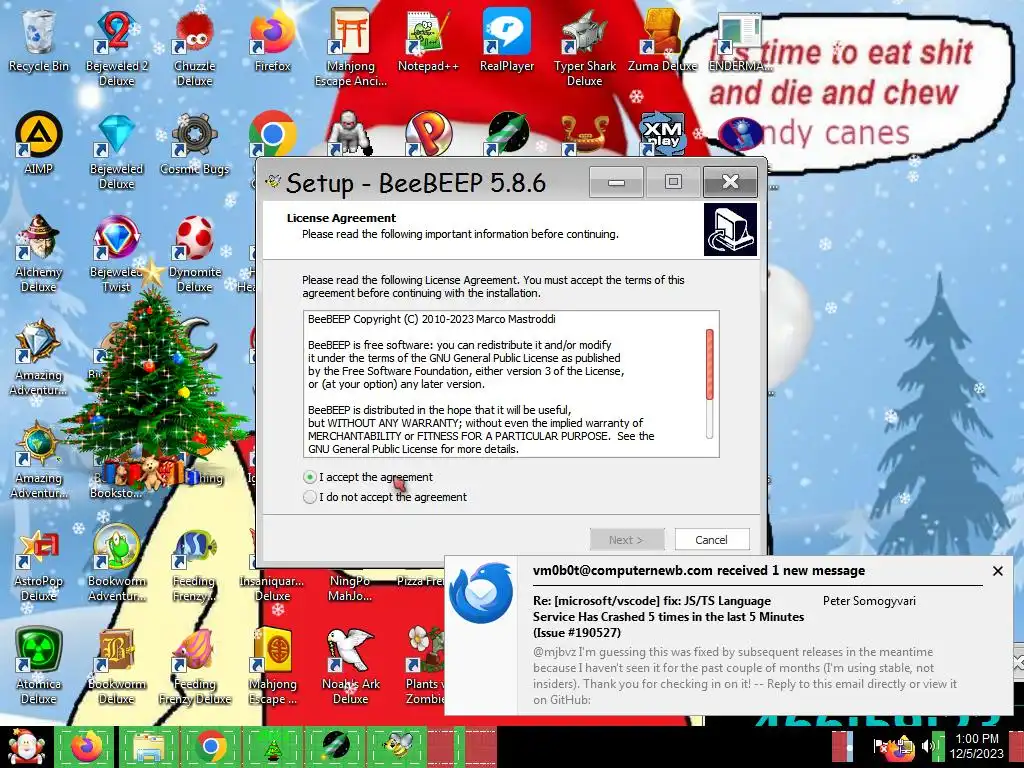Open the Chuzzle Deluxe desktop shortcut
Screen dimensions: 1024x768
tap(194, 49)
